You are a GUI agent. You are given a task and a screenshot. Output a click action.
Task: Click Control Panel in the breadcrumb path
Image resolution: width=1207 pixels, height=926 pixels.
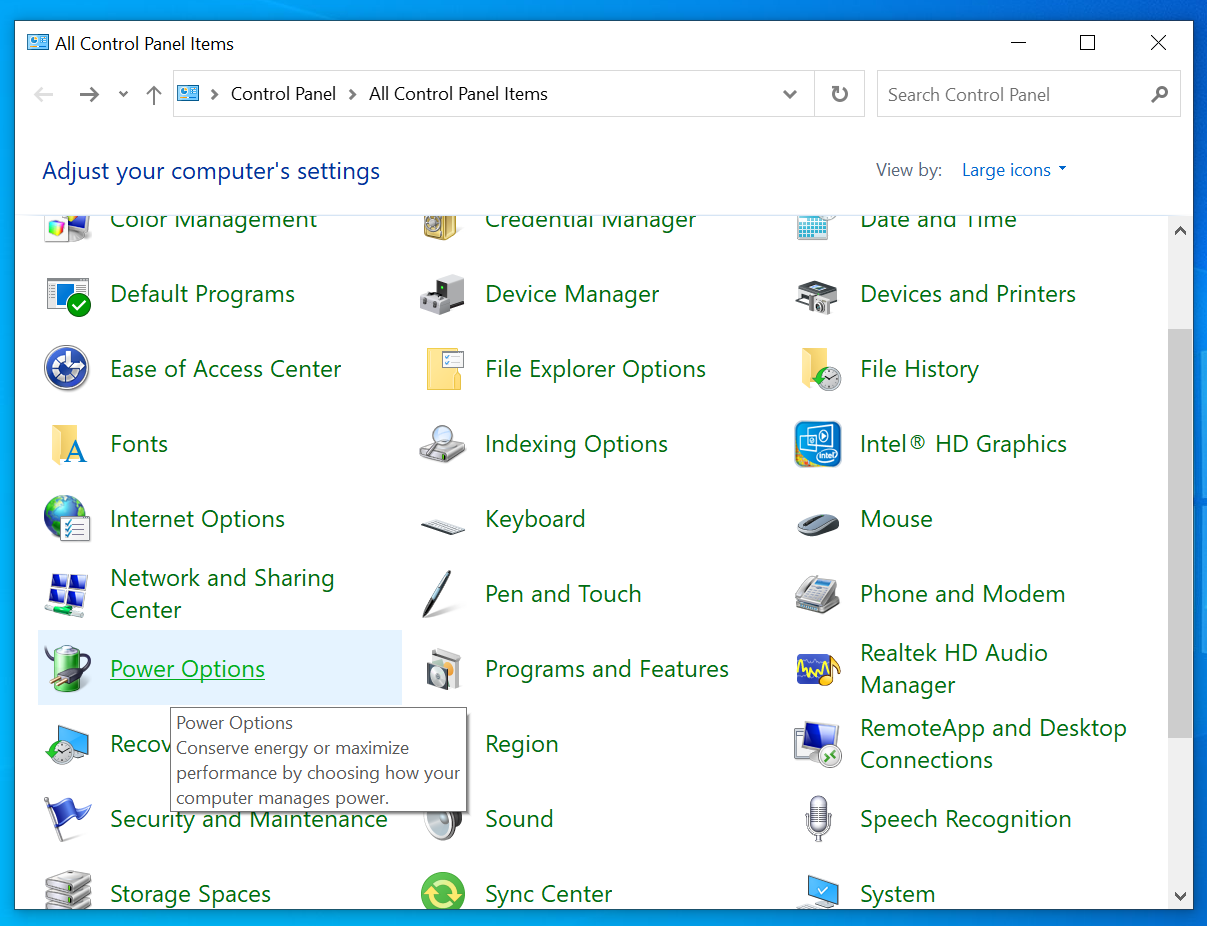(283, 94)
